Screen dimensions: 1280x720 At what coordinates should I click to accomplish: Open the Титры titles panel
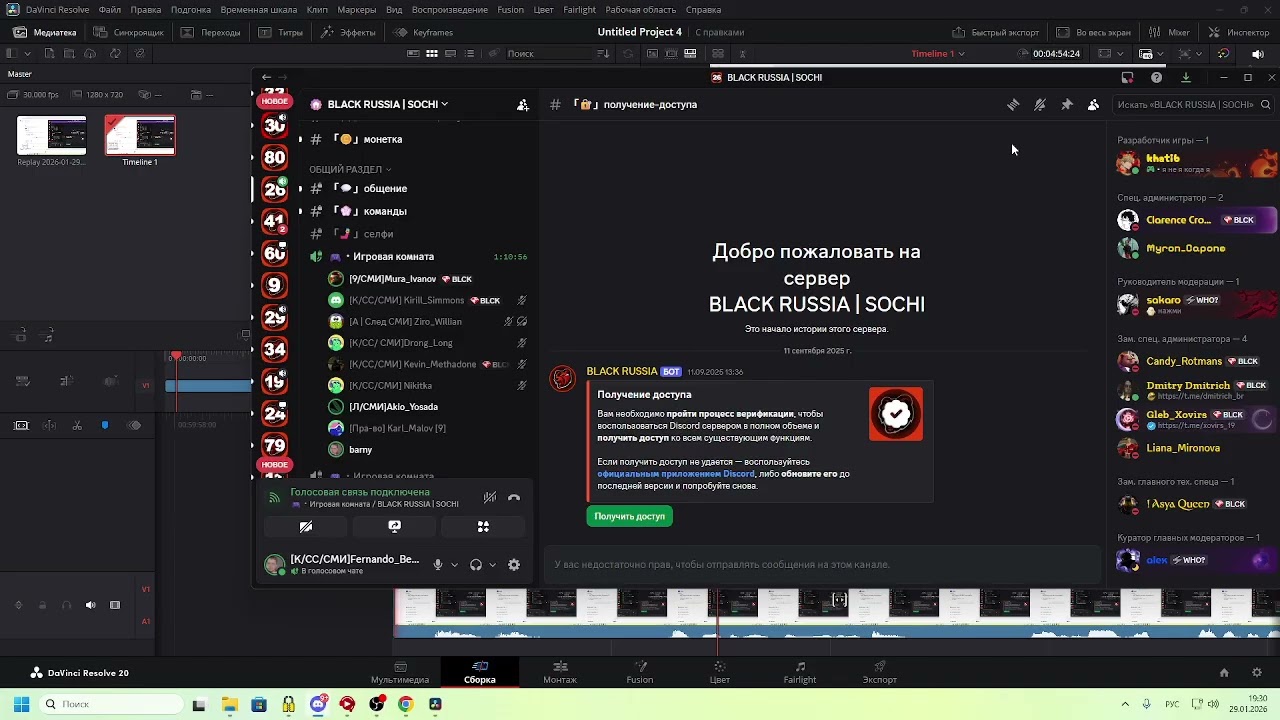click(281, 32)
